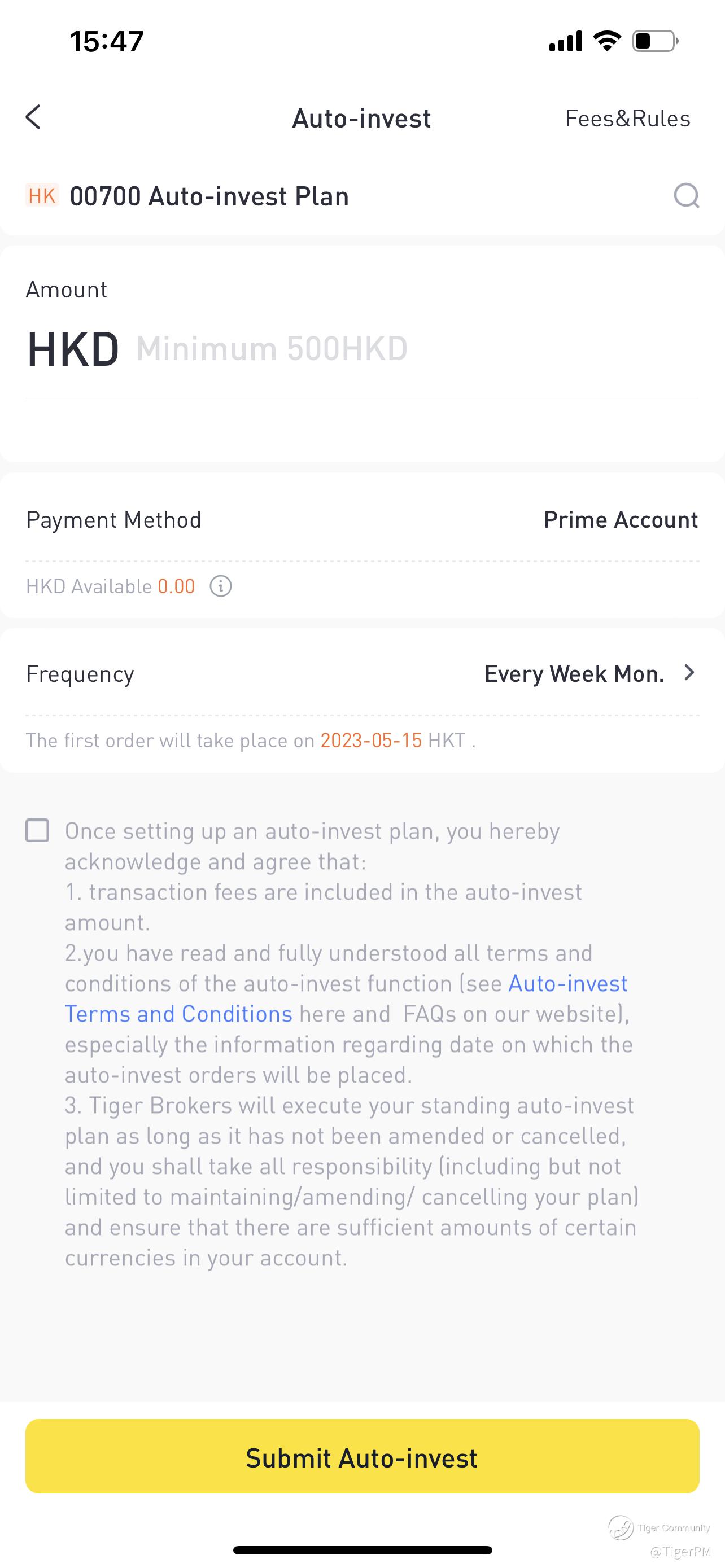The height and width of the screenshot is (1568, 725).
Task: Tap the home indicator bar
Action: [x=362, y=1550]
